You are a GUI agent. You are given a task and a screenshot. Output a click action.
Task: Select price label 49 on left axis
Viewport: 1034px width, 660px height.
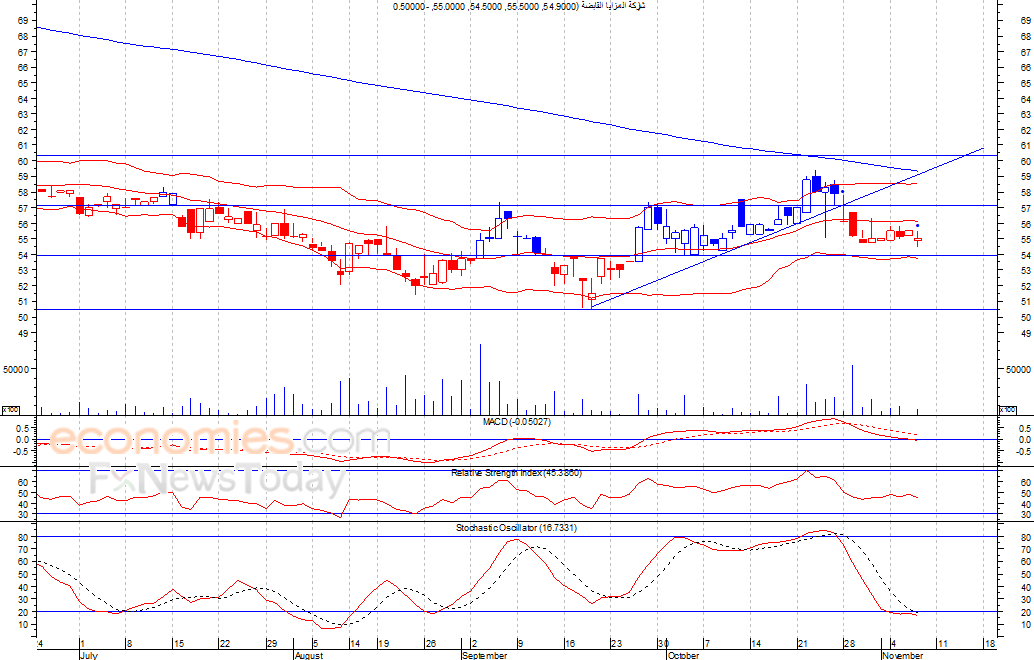click(23, 334)
